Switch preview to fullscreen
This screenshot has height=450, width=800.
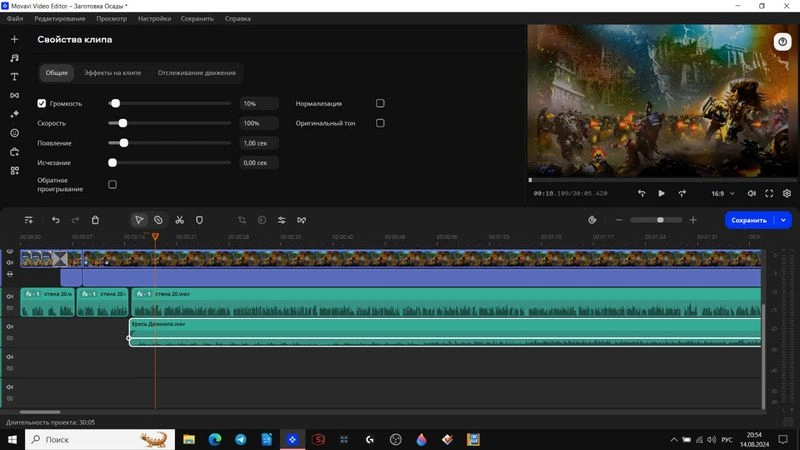point(769,193)
